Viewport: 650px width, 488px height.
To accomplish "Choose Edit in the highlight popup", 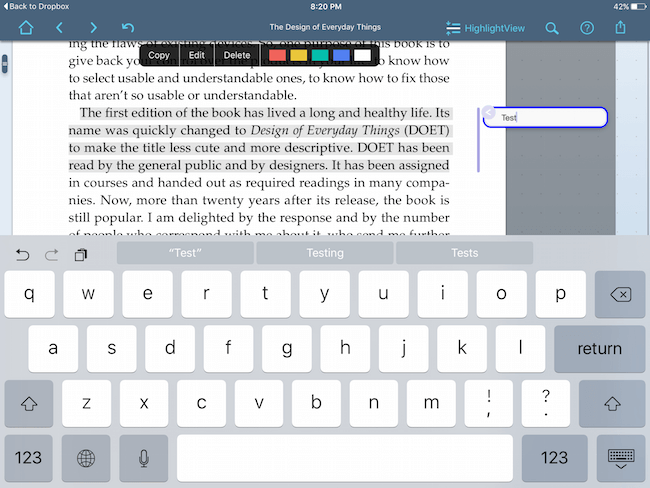I will pos(196,55).
